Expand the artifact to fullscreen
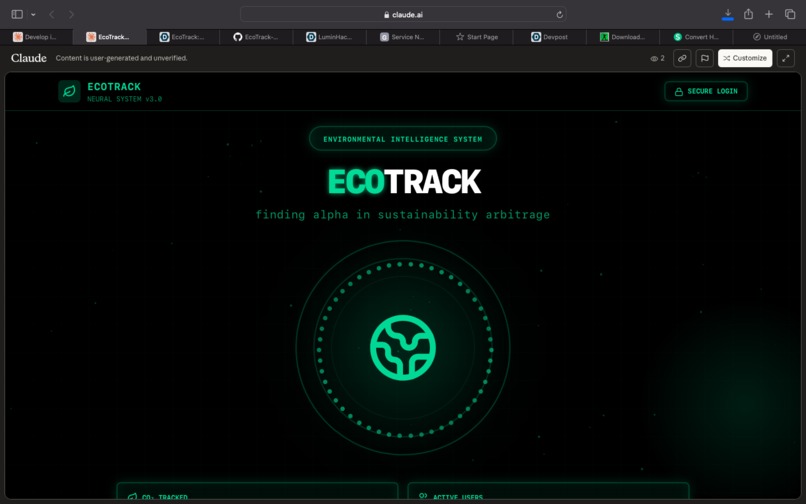This screenshot has height=504, width=806. tap(785, 58)
